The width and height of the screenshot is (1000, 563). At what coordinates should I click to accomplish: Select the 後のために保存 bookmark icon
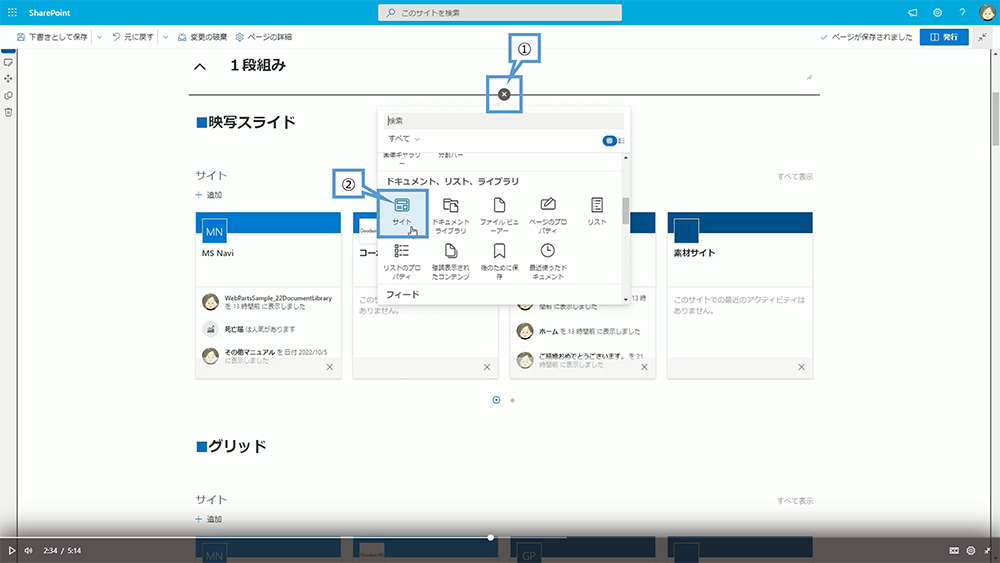pos(499,251)
